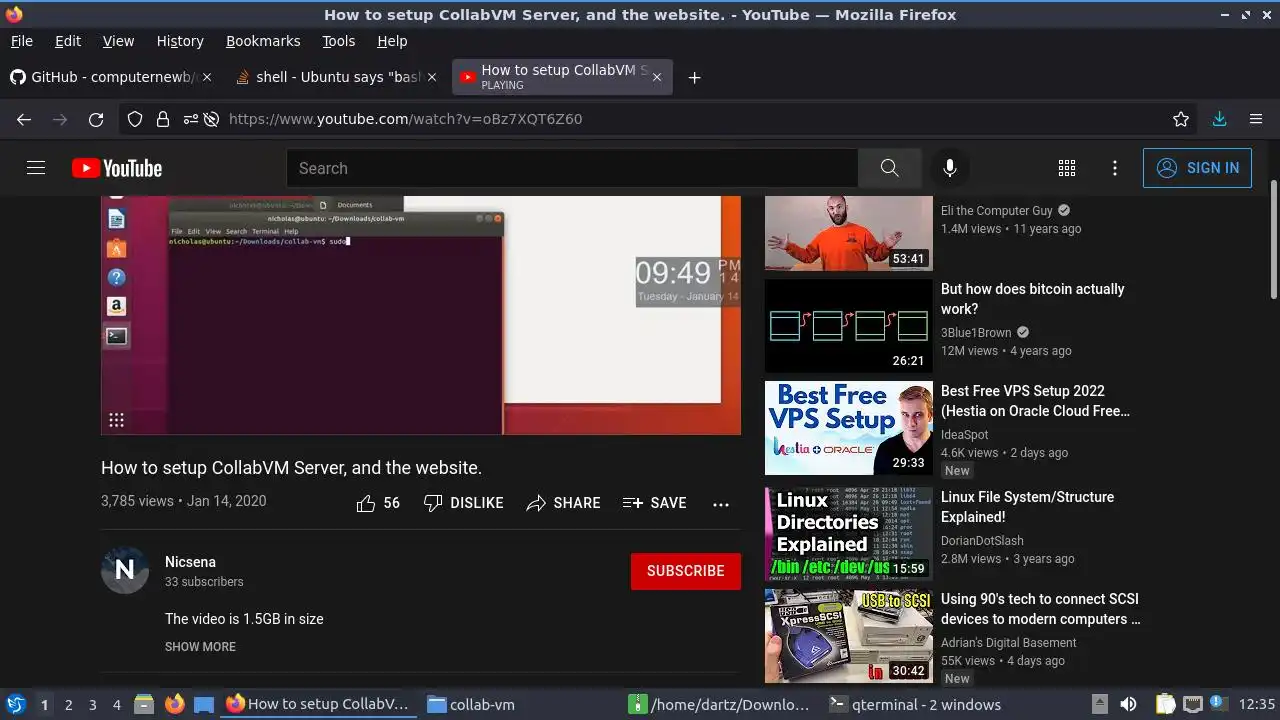Click the show desktop icon in taskbar
This screenshot has height=720, width=1280.
pos(204,704)
